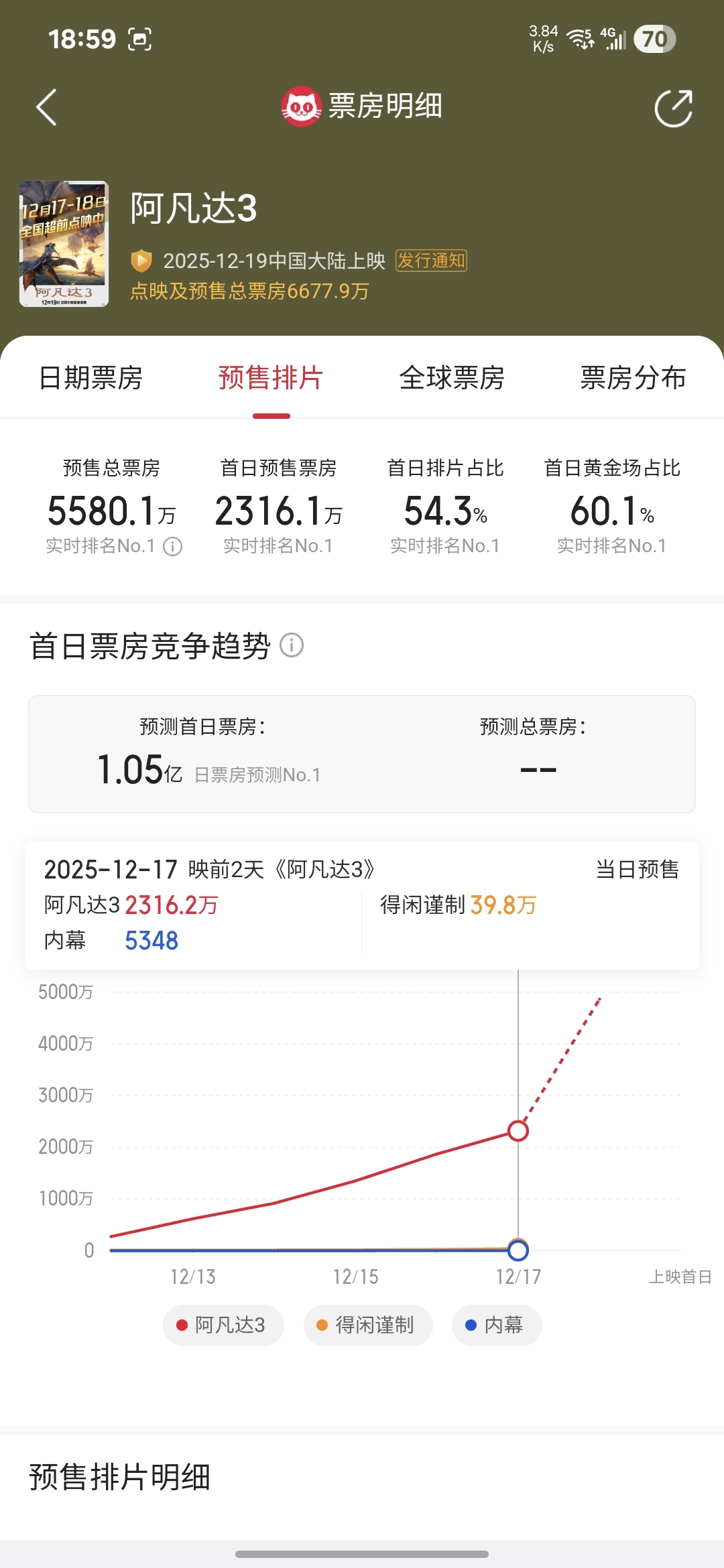
Task: Tap blue 12/17 data point on chart
Action: 518,1250
